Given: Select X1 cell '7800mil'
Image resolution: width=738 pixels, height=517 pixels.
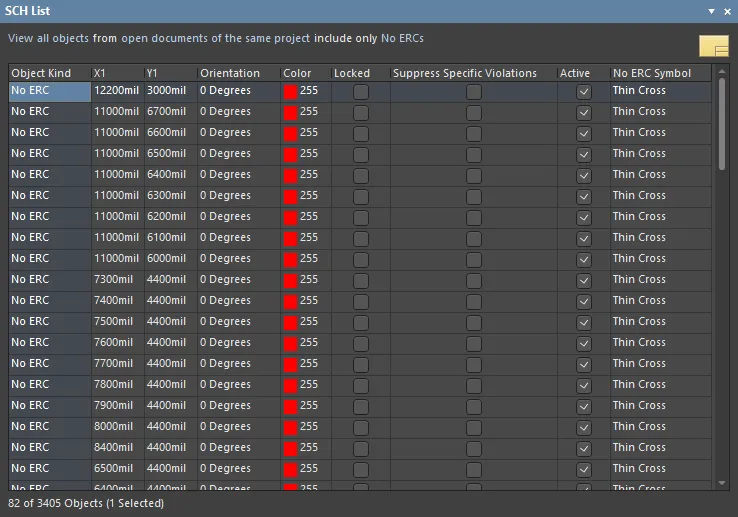Looking at the screenshot, I should (x=118, y=386).
